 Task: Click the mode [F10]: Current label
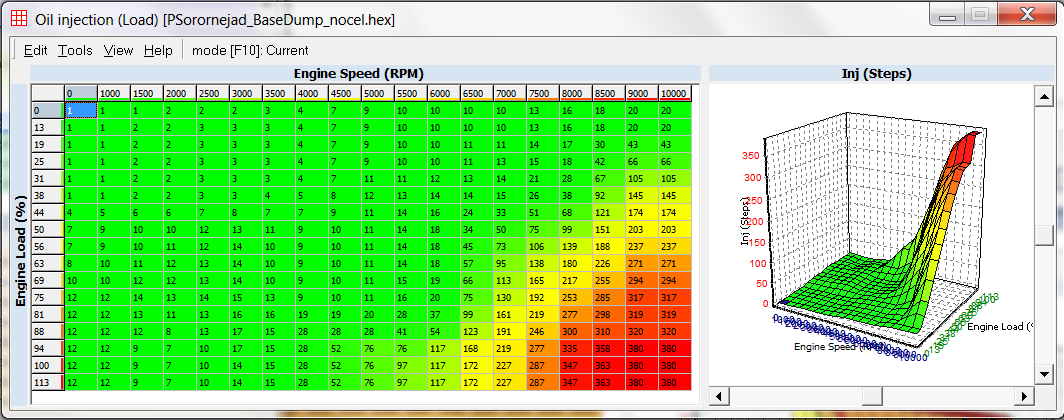[250, 50]
